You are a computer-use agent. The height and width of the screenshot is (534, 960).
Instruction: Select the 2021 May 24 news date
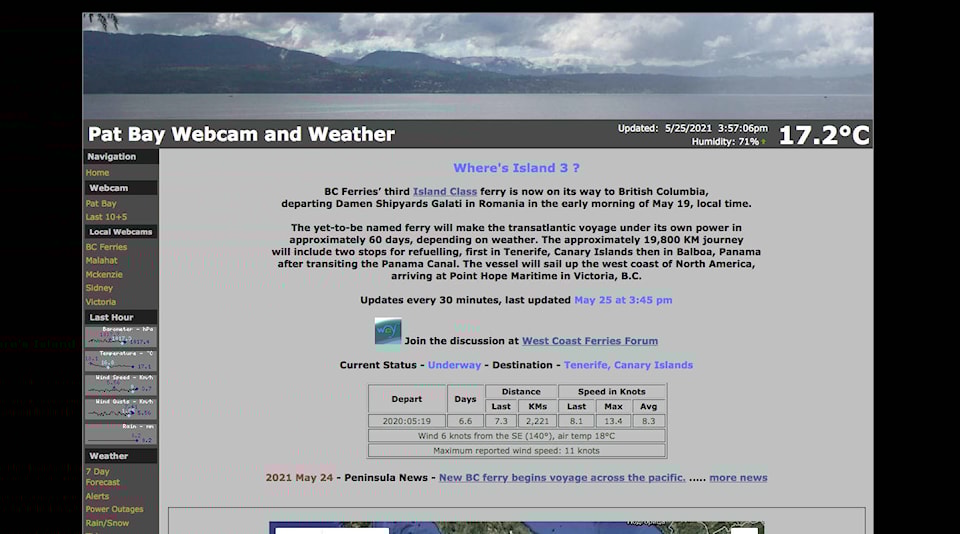point(299,478)
